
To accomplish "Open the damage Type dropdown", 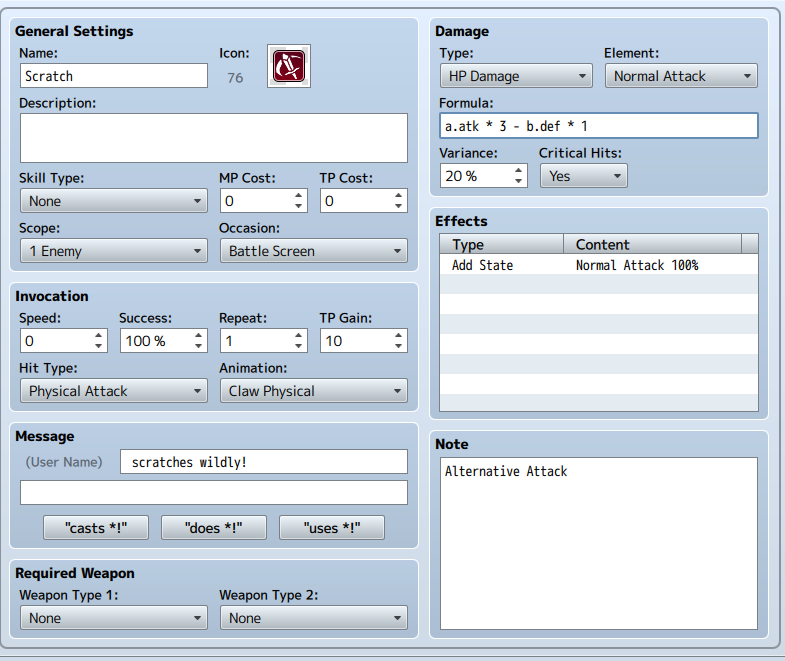I will pyautogui.click(x=515, y=76).
